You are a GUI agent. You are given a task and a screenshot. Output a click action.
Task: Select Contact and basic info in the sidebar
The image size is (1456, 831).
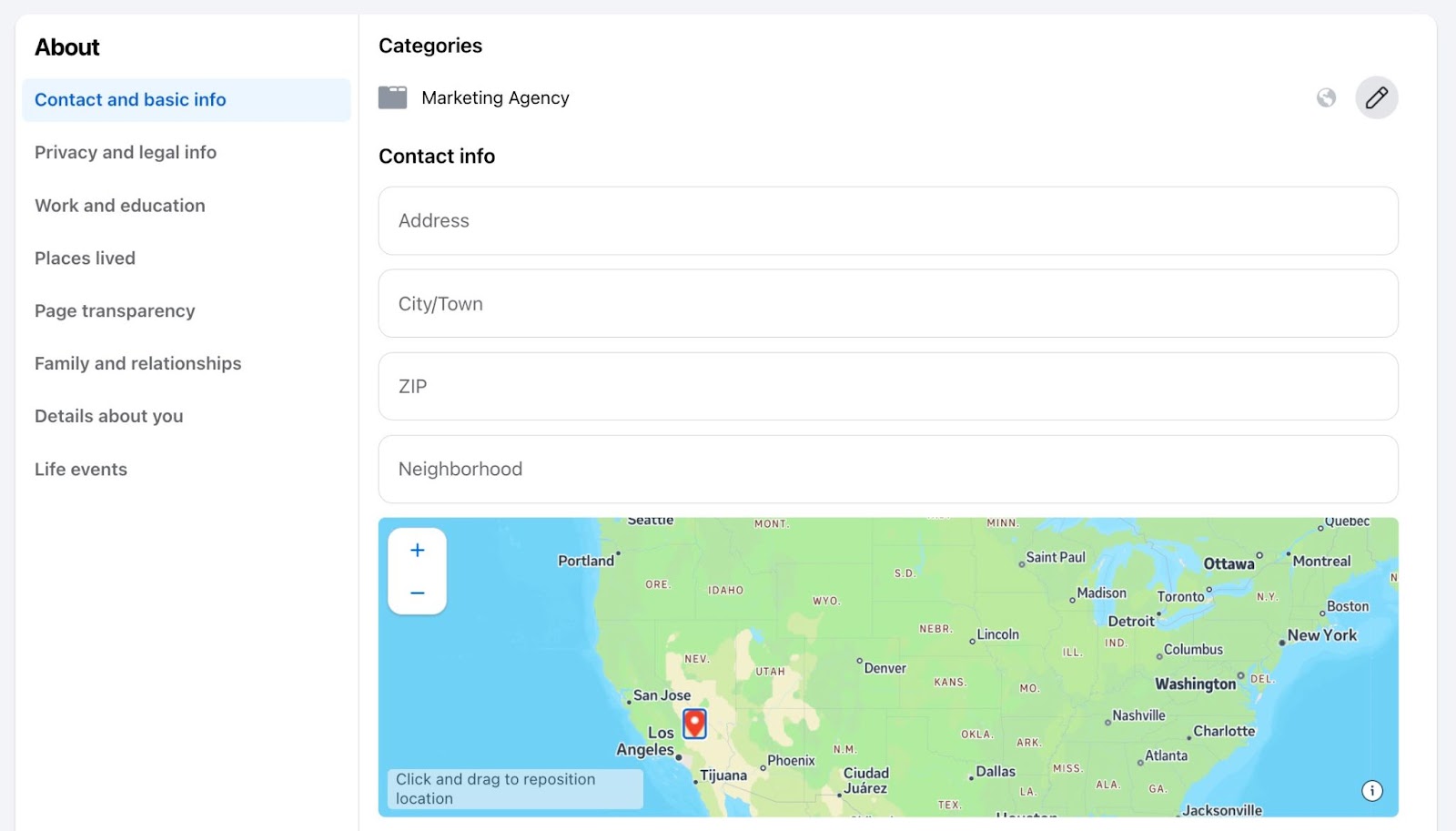coord(130,99)
